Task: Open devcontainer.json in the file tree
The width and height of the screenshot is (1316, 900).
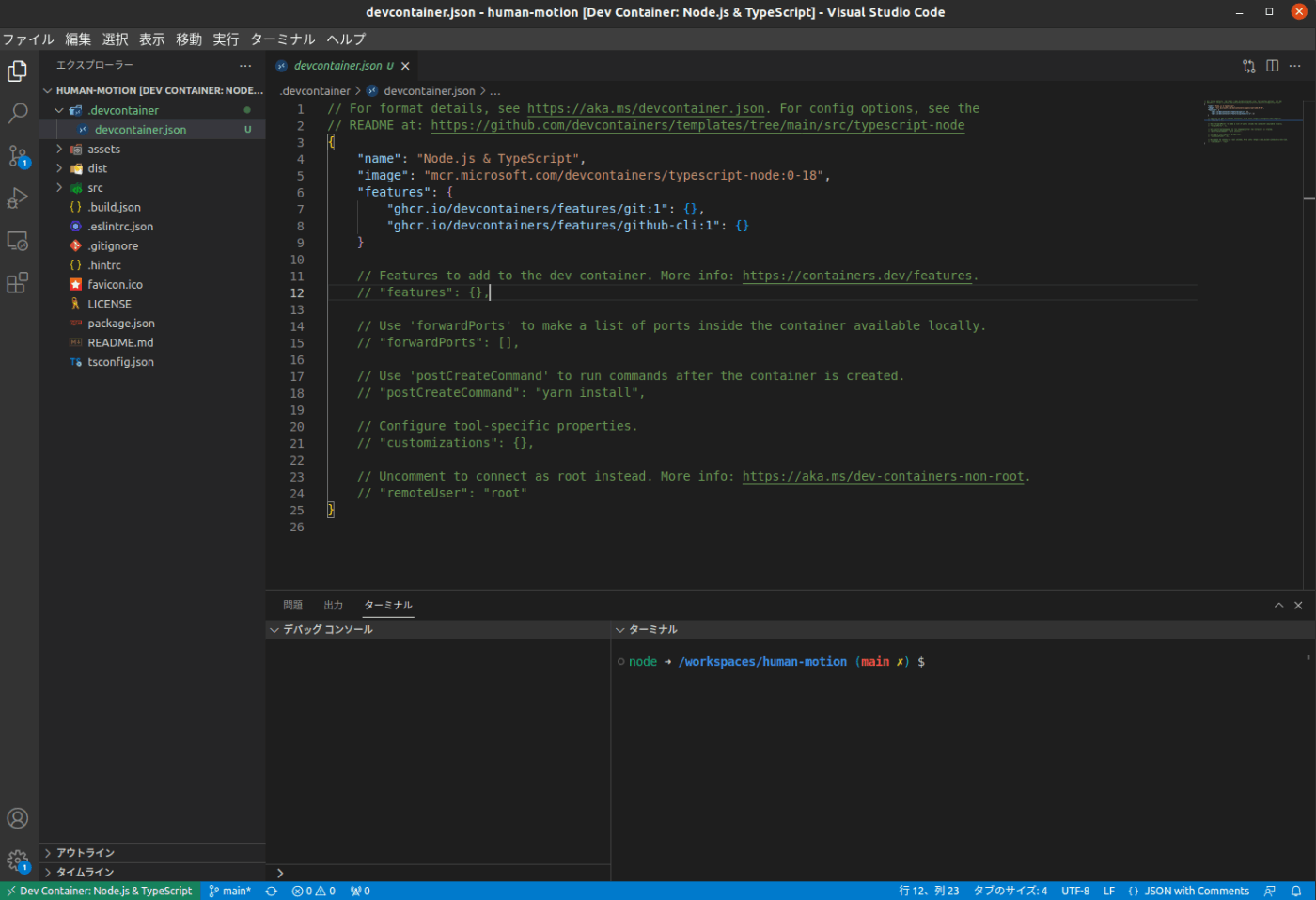Action: (x=152, y=130)
